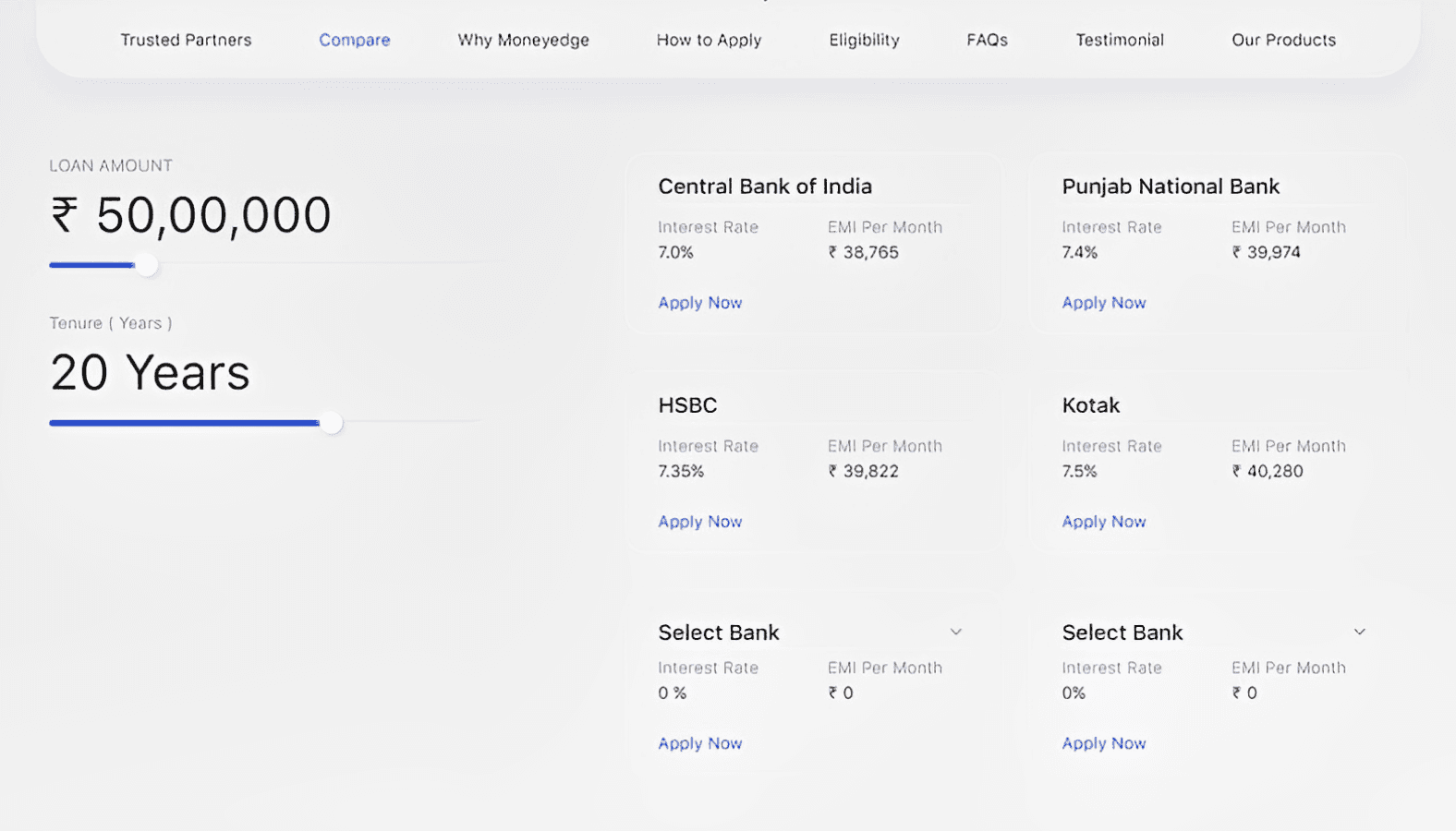Expand the left Select Bank chevron

(x=956, y=632)
